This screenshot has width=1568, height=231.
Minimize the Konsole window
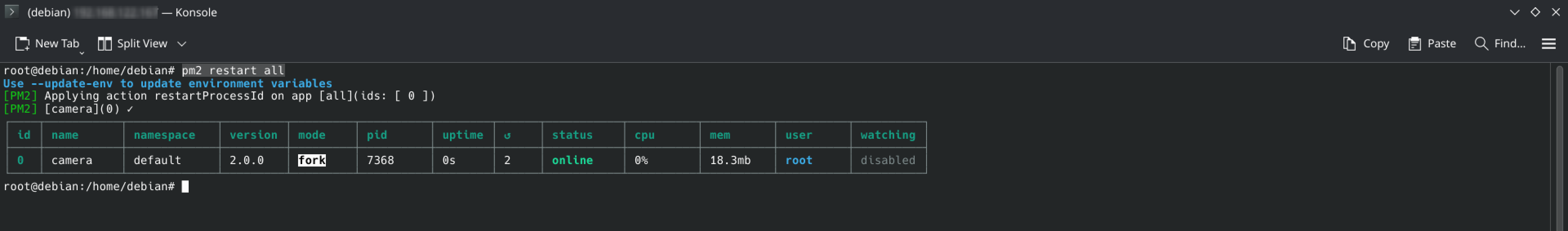[1515, 12]
